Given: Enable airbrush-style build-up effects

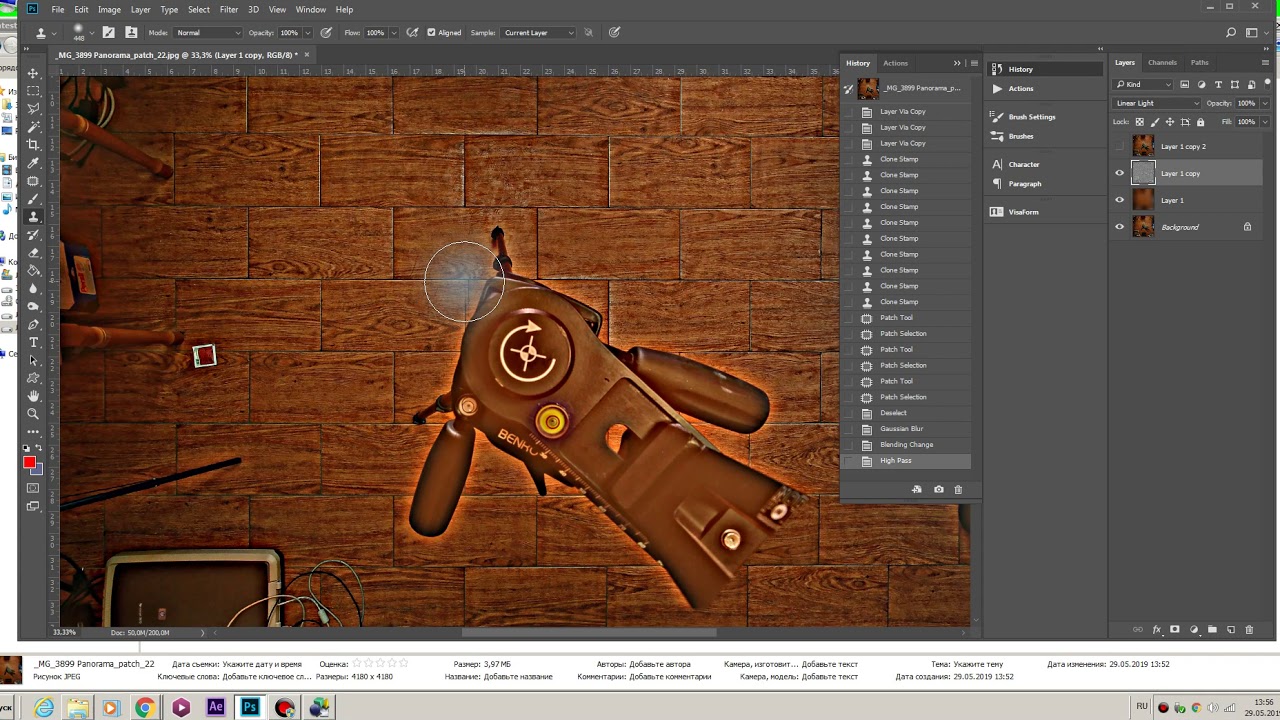Looking at the screenshot, I should point(412,32).
